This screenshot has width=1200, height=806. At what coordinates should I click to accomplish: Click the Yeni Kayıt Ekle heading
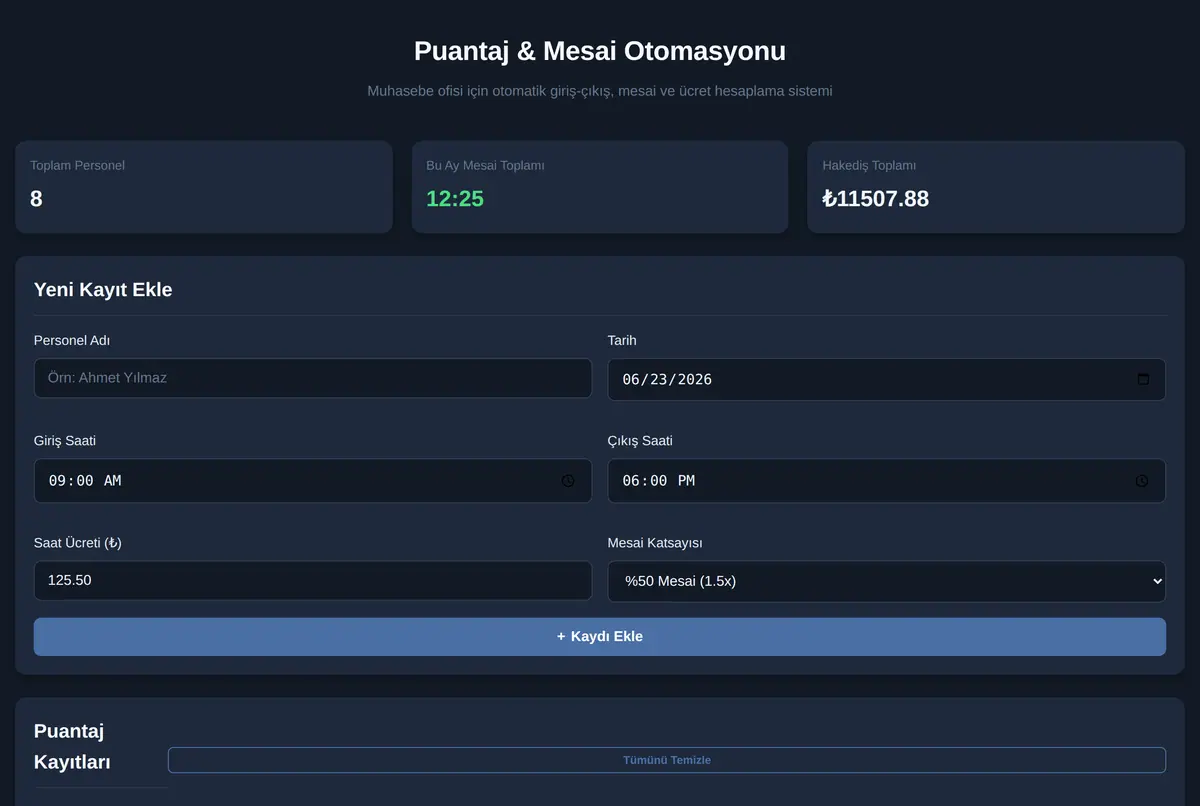[103, 290]
